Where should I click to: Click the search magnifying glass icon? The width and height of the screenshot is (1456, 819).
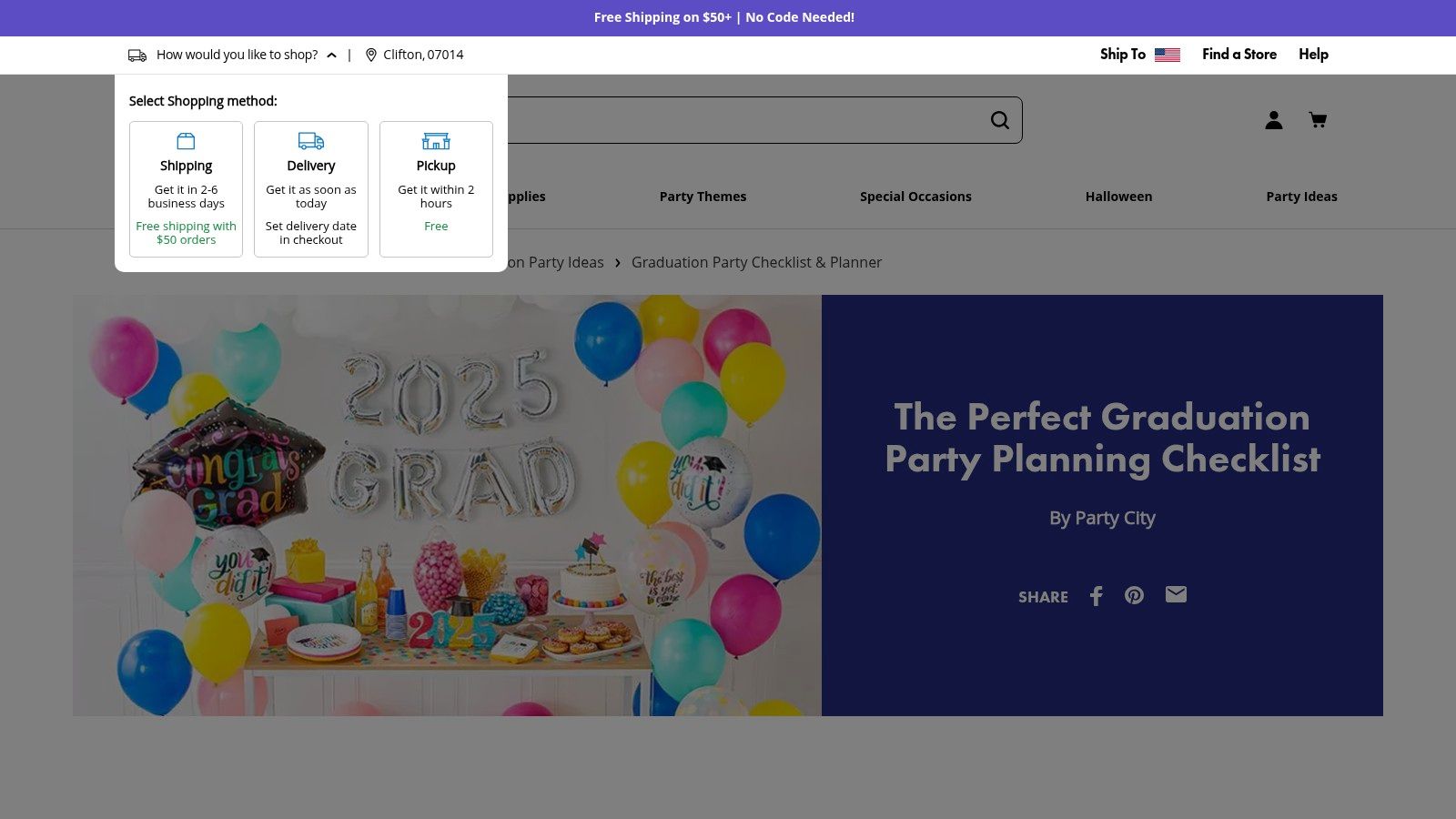pyautogui.click(x=999, y=120)
